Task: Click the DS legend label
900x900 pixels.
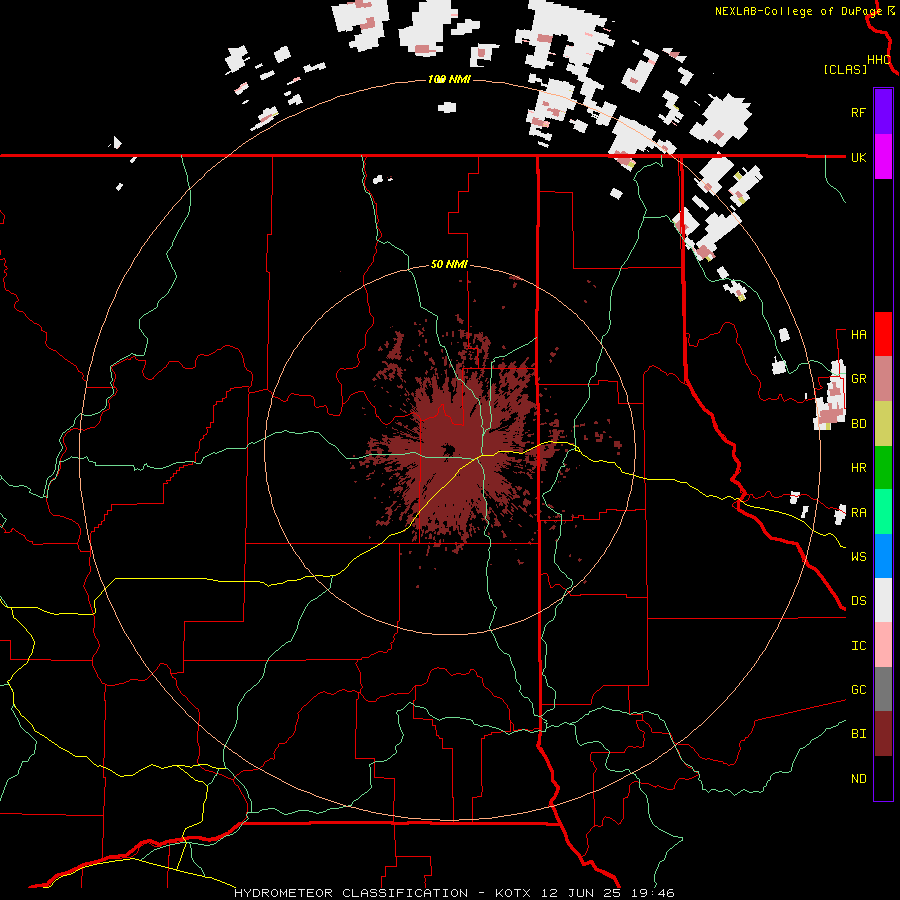Action: tap(858, 601)
